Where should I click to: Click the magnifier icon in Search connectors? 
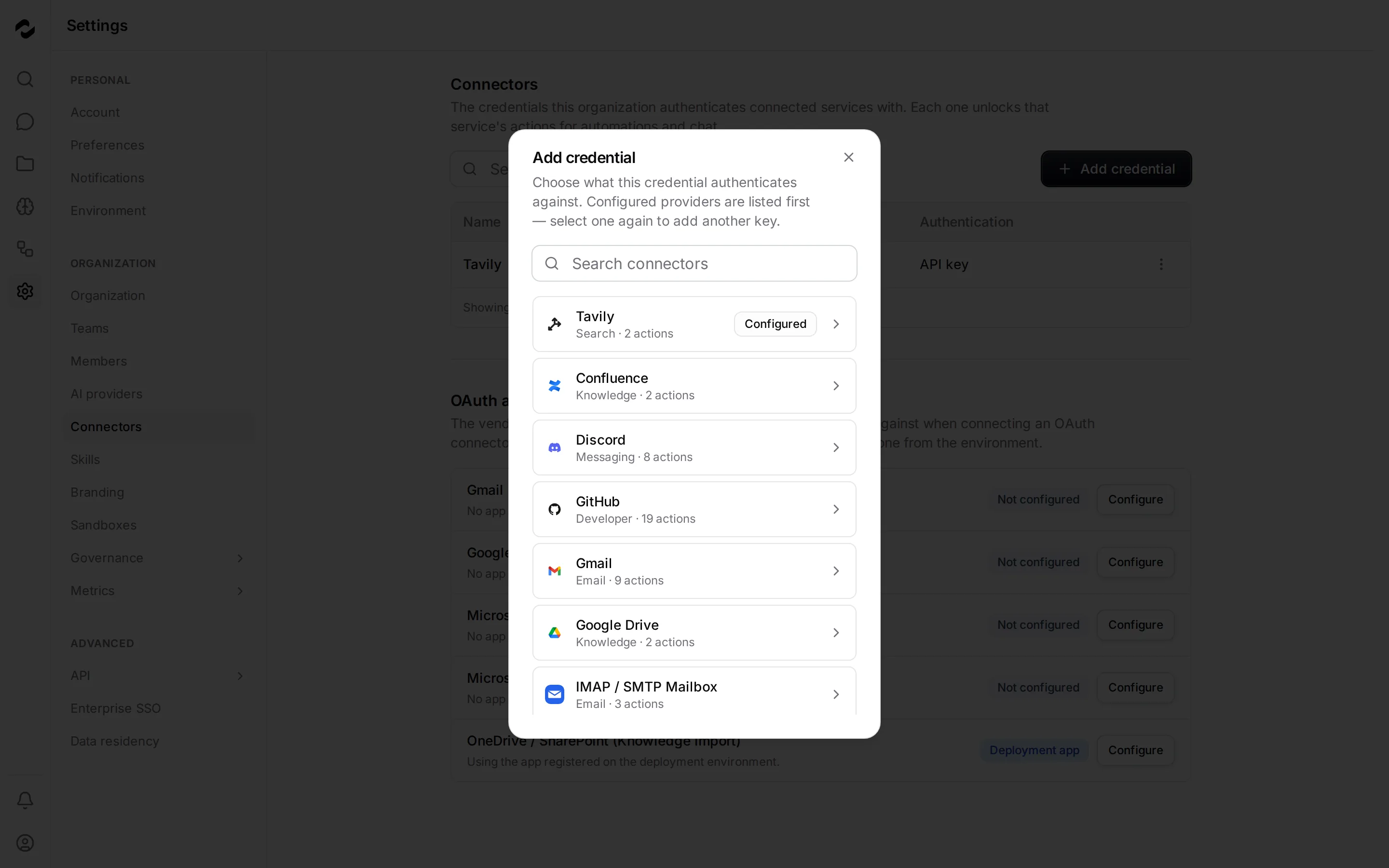pos(552,263)
